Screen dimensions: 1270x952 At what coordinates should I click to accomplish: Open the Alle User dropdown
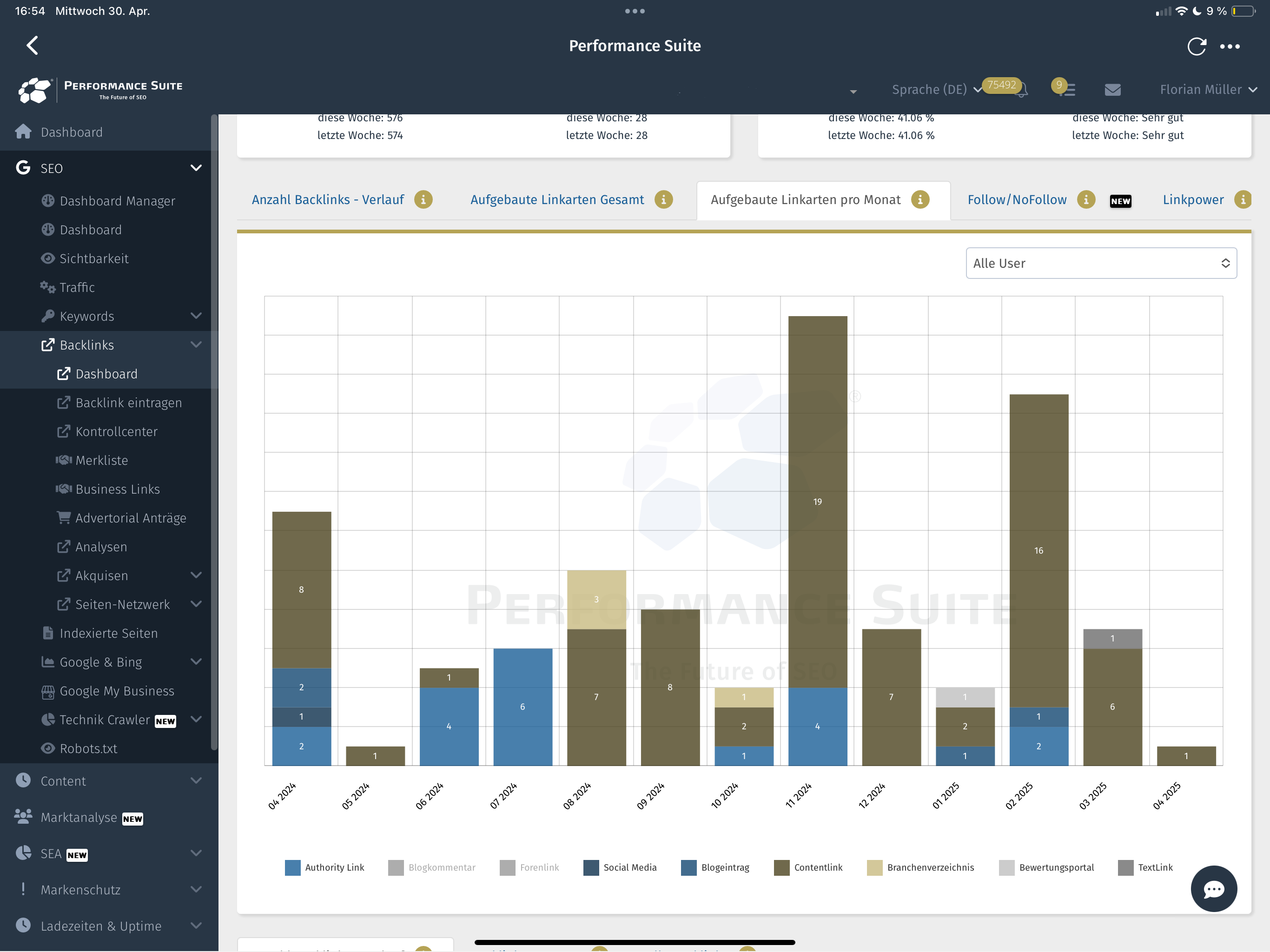pos(1101,263)
